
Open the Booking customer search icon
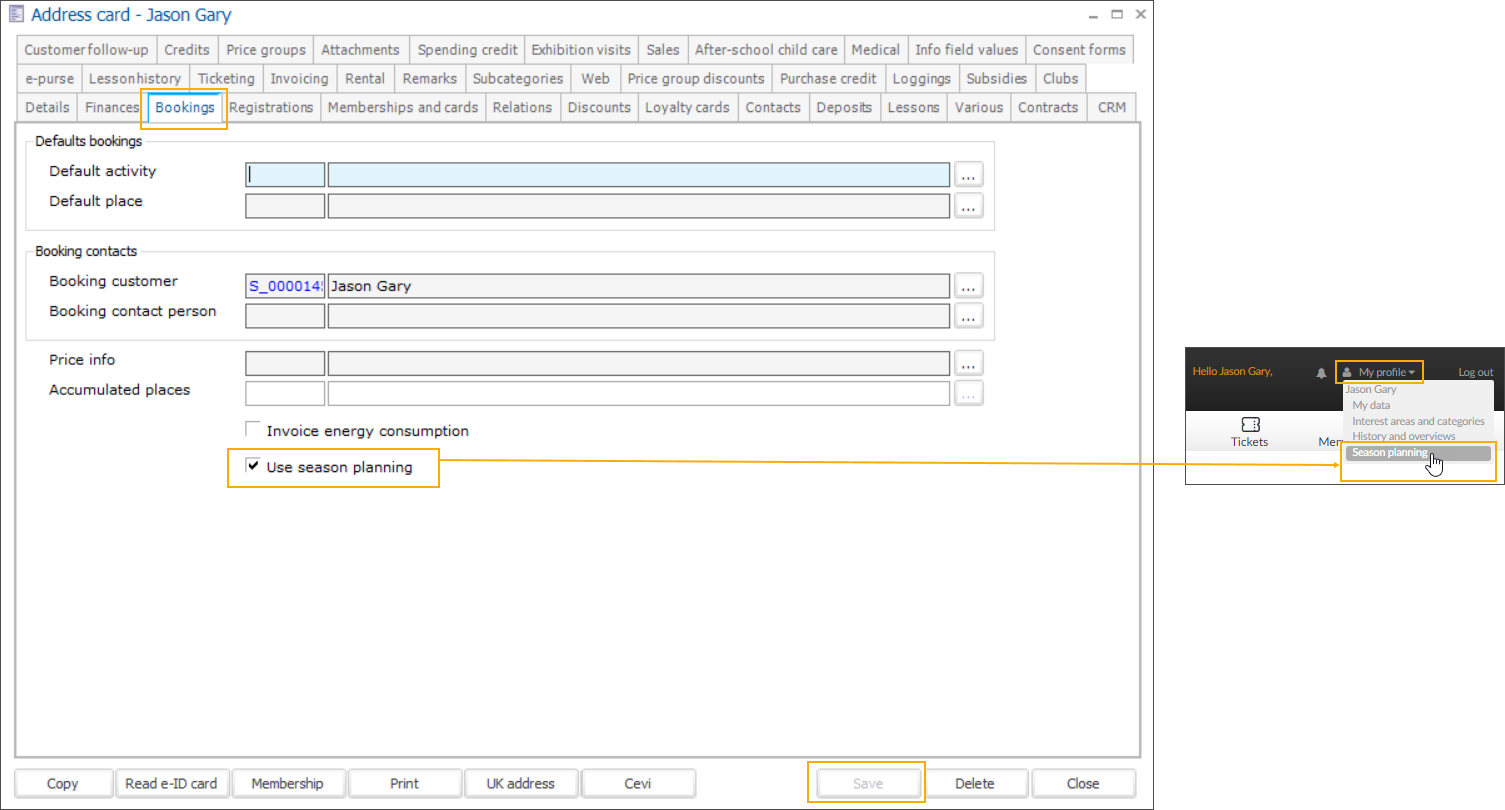[x=967, y=285]
